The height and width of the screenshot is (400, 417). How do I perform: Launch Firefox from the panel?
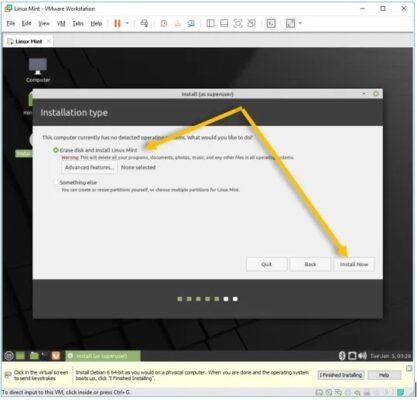point(56,356)
